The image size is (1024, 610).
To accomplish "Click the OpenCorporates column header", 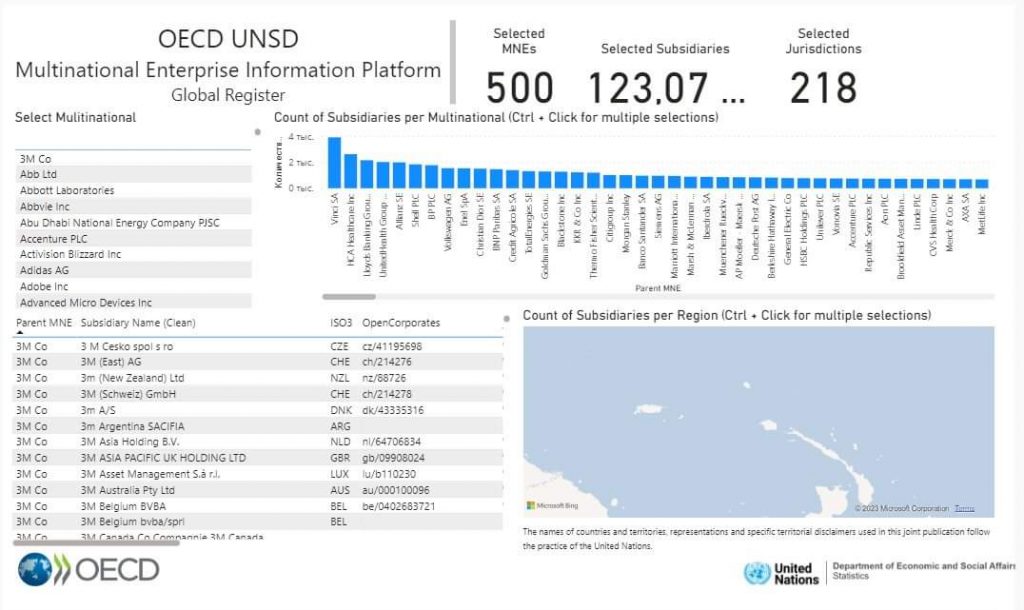I will pyautogui.click(x=401, y=323).
